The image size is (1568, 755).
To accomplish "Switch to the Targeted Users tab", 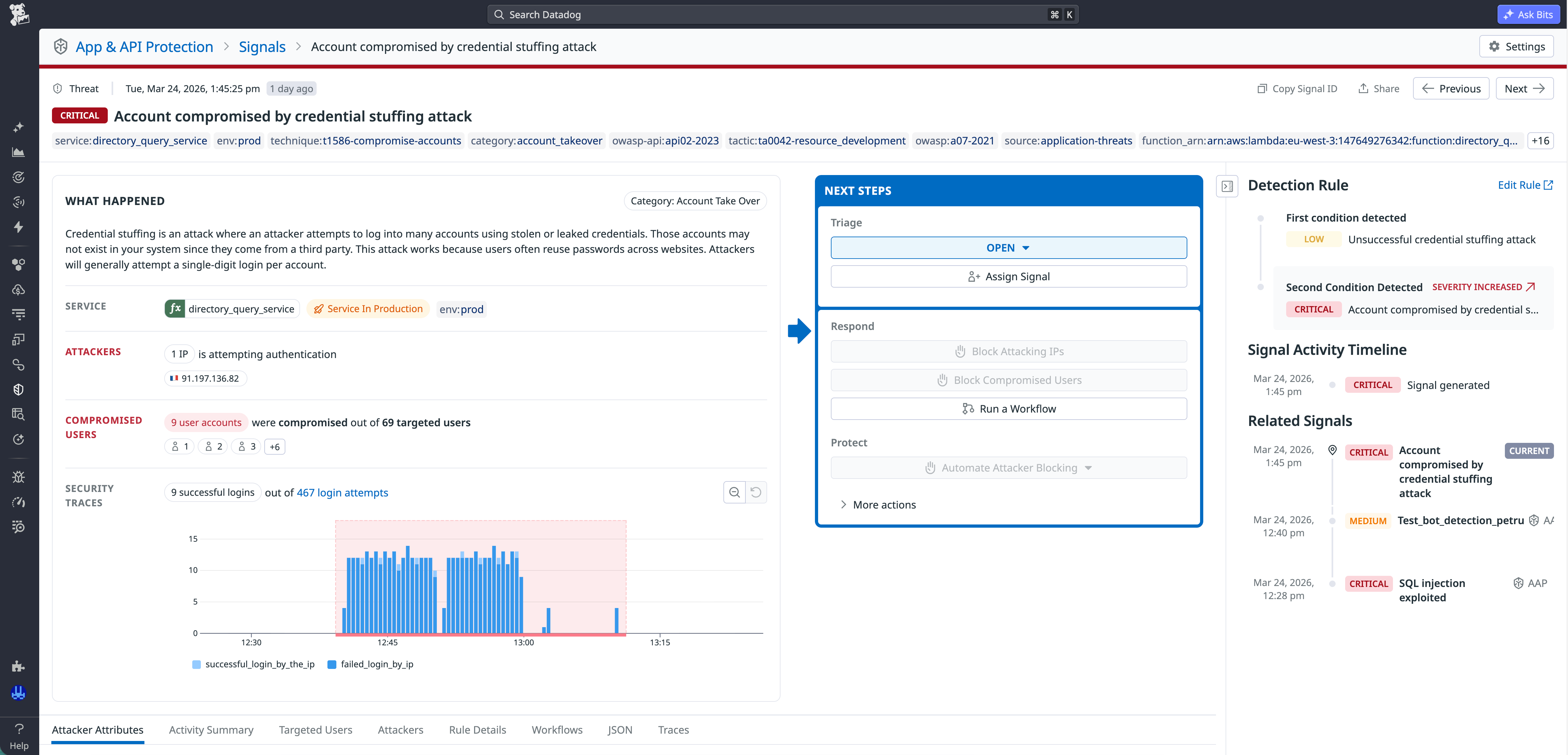I will (x=315, y=729).
